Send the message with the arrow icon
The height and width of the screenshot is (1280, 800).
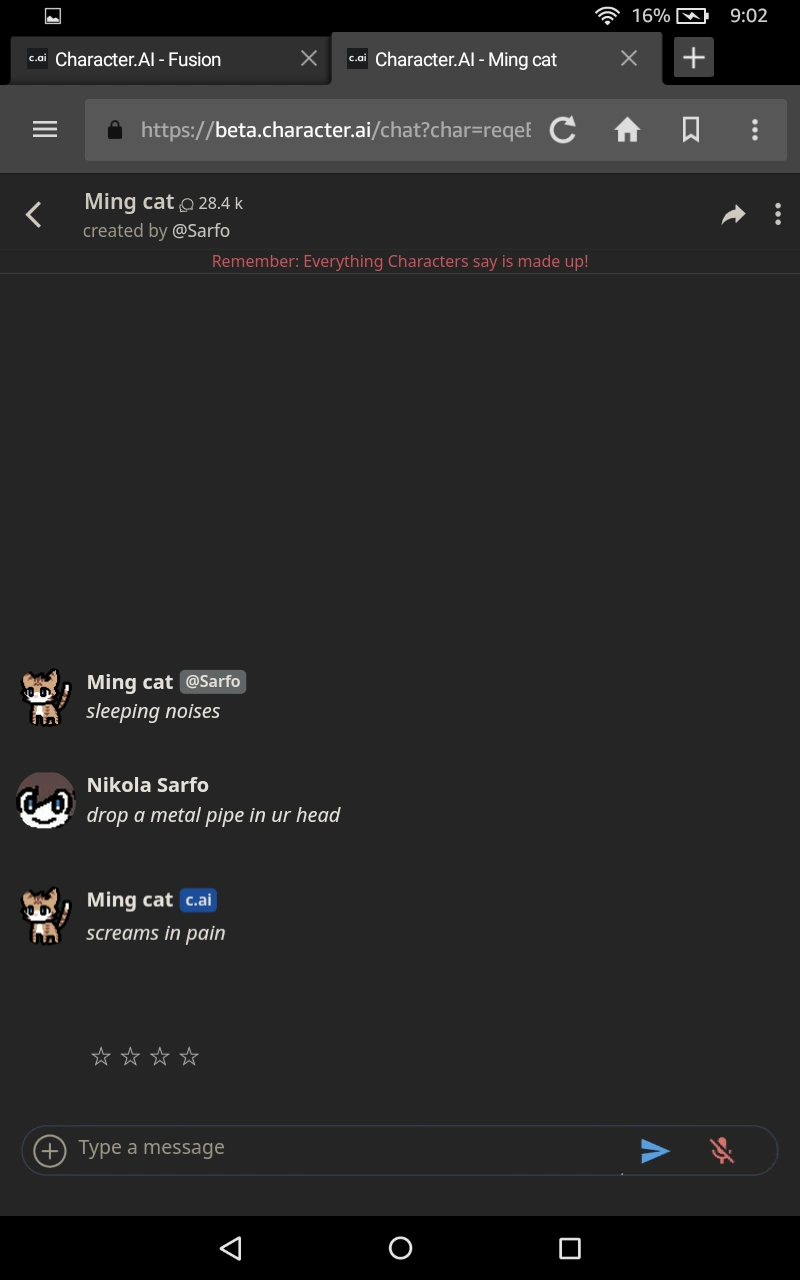point(655,1151)
